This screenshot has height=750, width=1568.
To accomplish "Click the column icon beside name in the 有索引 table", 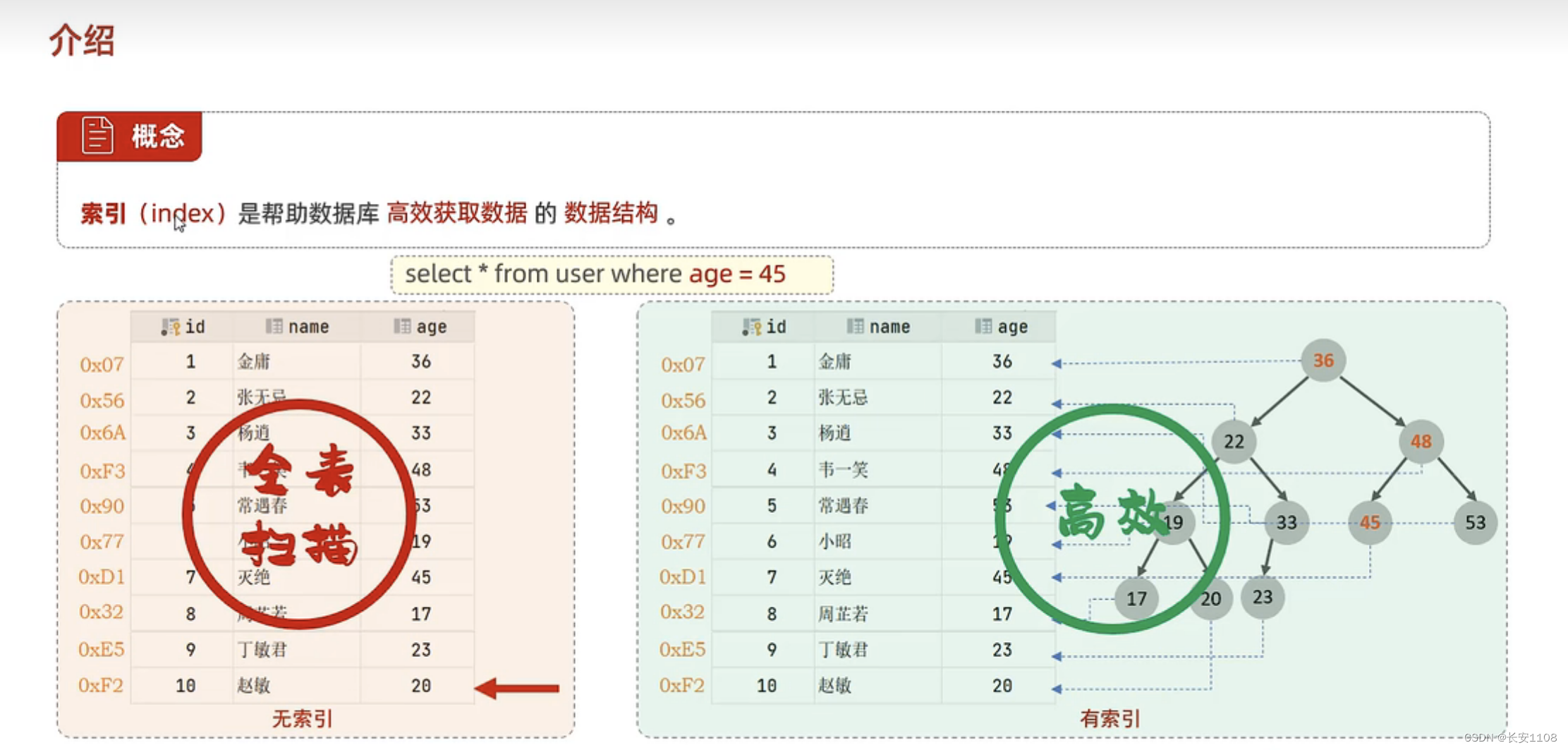I will [855, 326].
